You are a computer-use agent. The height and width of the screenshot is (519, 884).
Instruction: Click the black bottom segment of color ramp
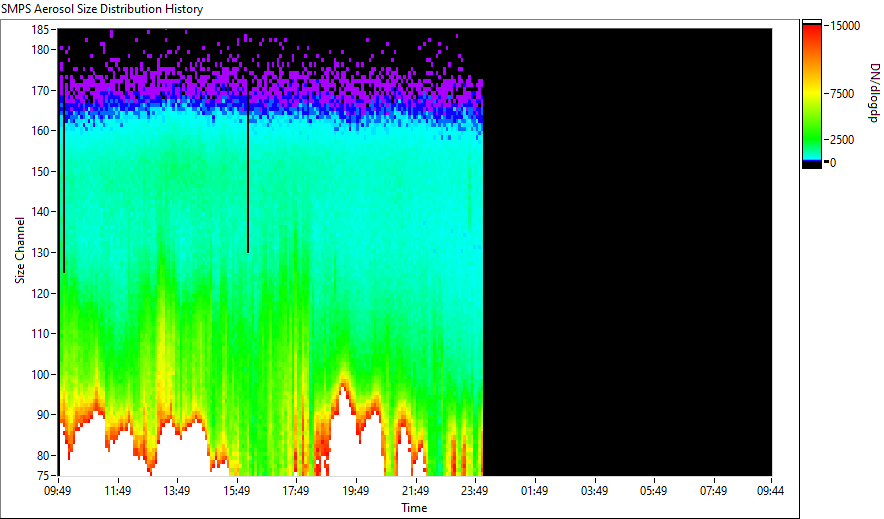click(x=812, y=165)
